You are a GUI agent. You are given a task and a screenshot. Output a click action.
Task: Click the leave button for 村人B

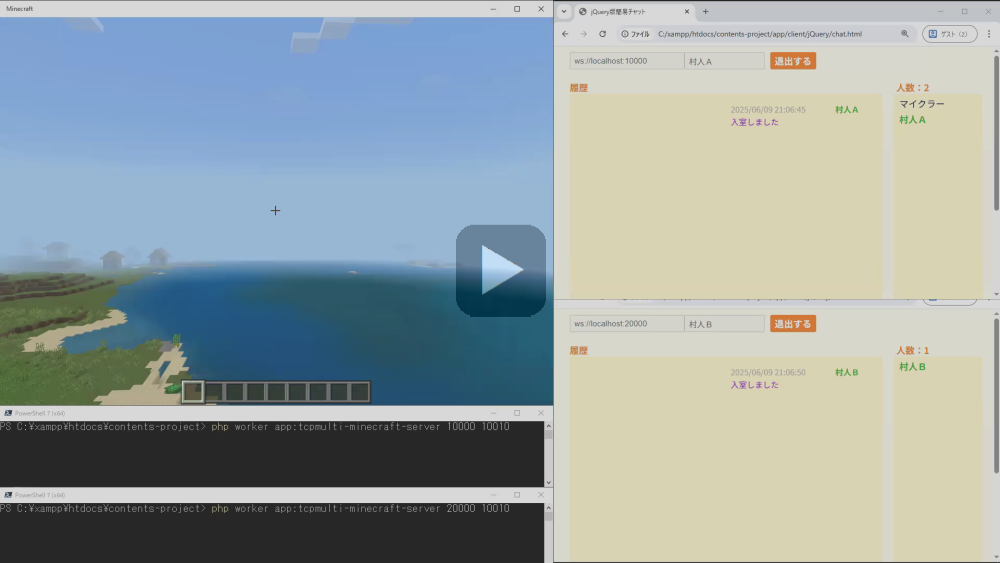[793, 324]
